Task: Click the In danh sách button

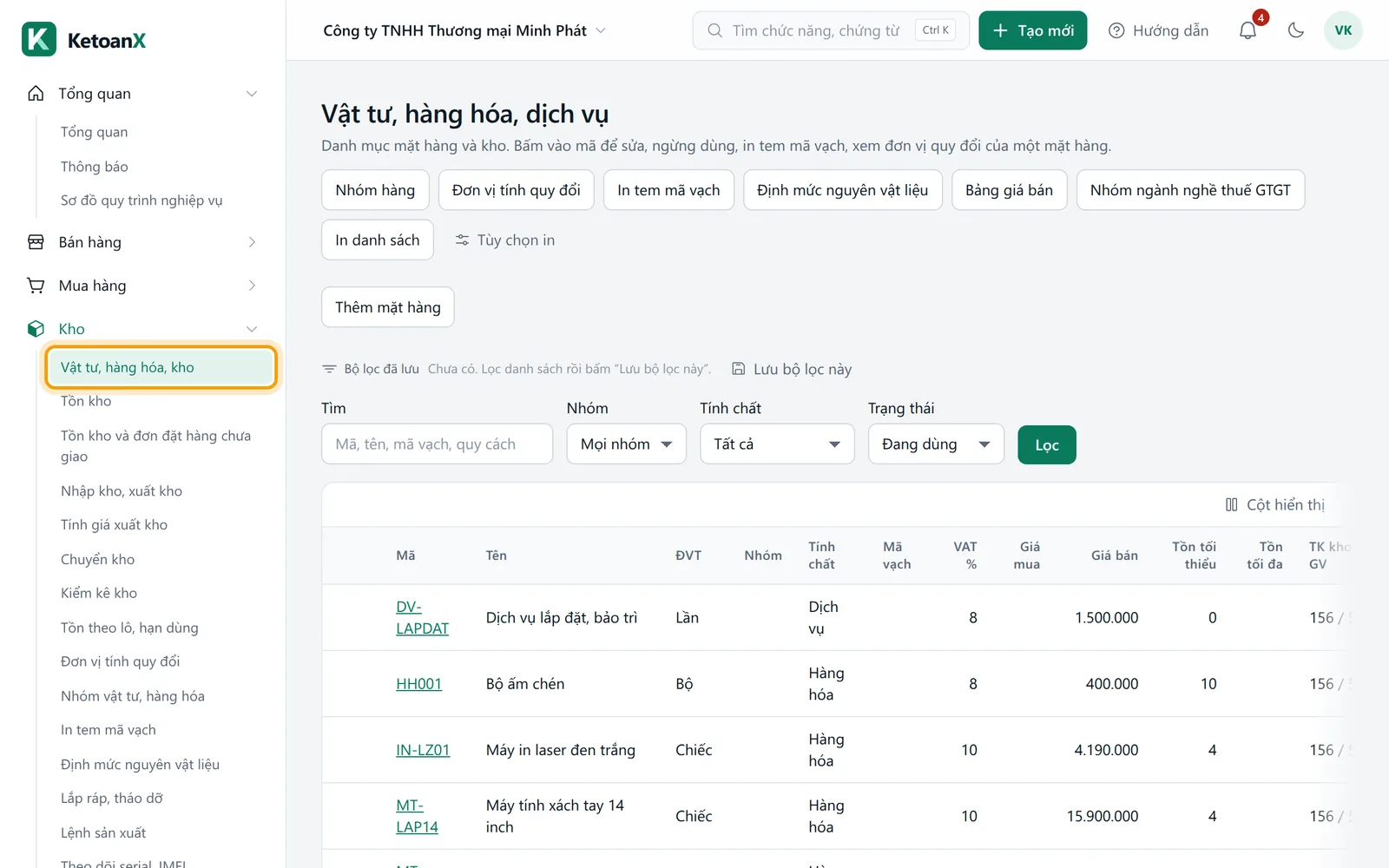Action: click(x=377, y=240)
